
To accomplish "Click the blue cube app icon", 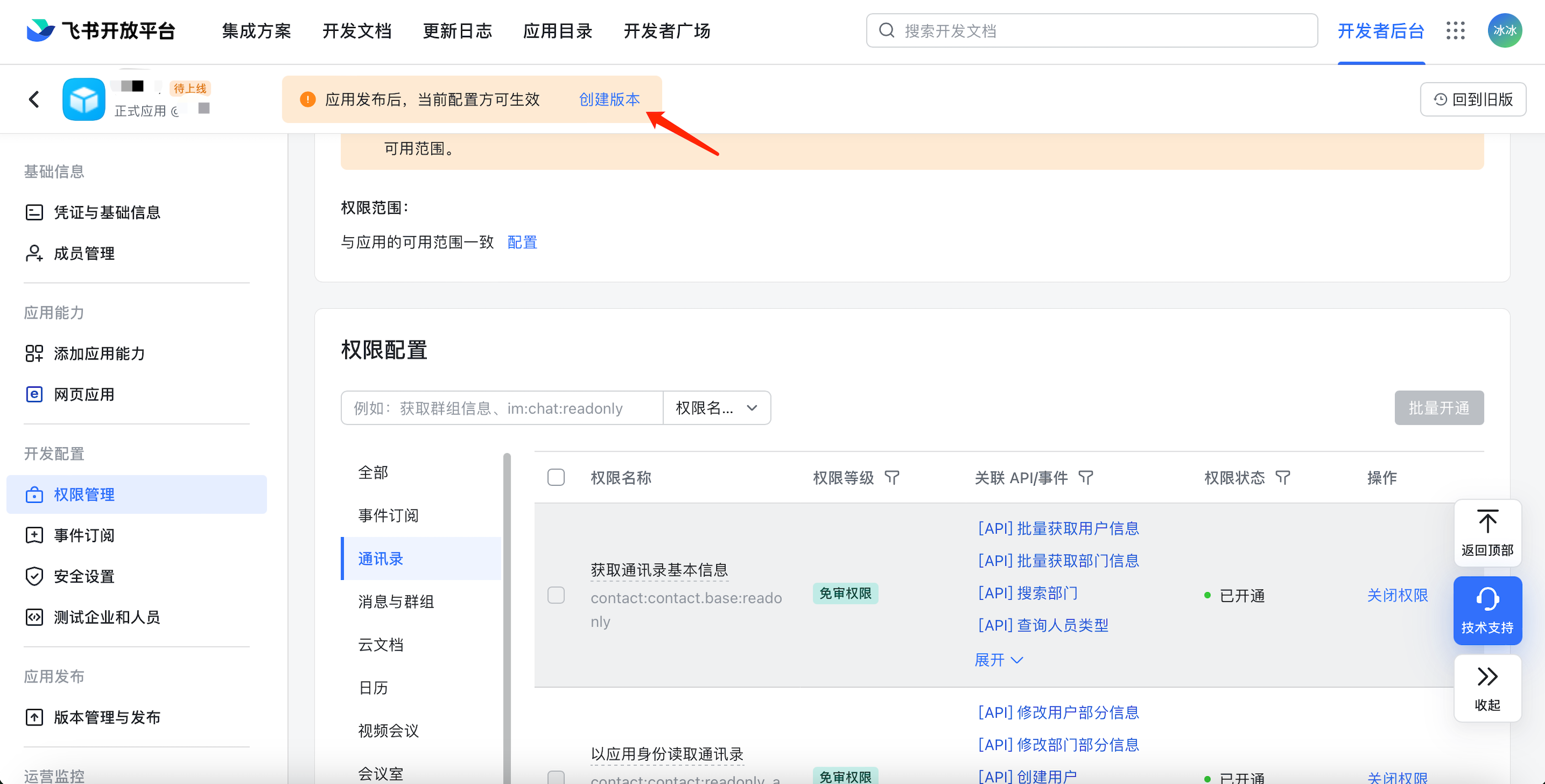I will tap(84, 99).
